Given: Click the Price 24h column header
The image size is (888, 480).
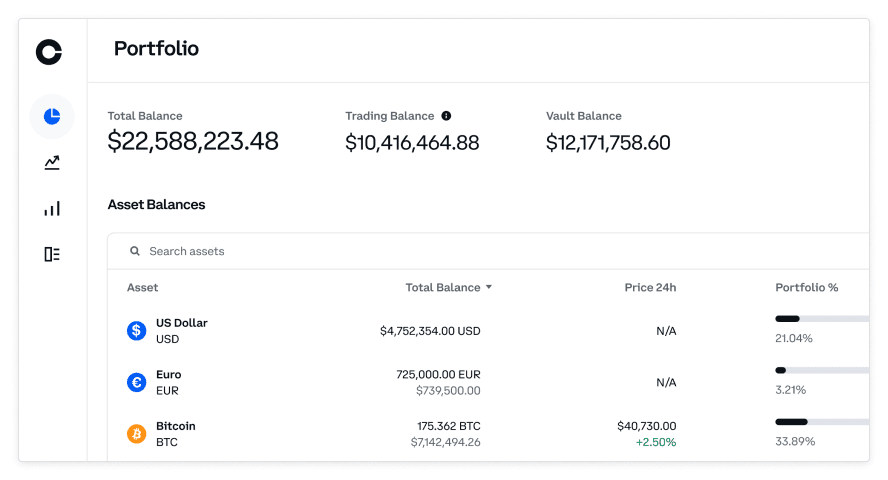Looking at the screenshot, I should coord(650,288).
